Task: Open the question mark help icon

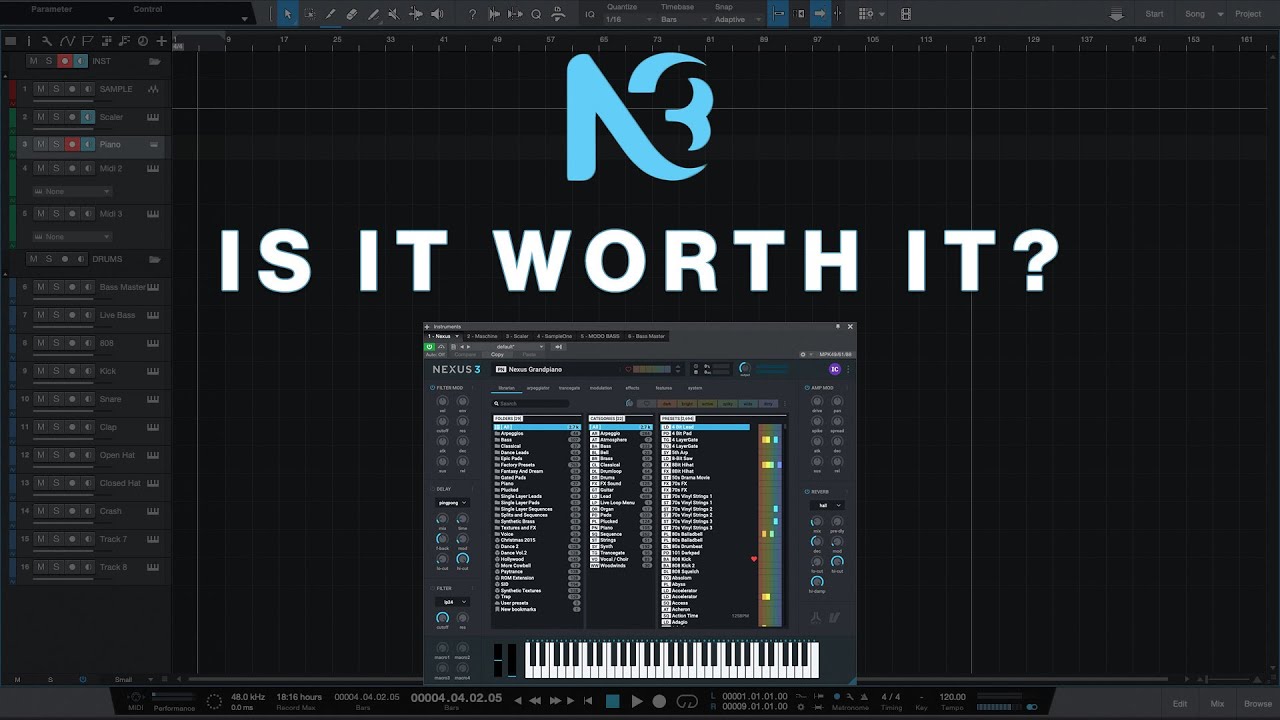Action: point(473,14)
